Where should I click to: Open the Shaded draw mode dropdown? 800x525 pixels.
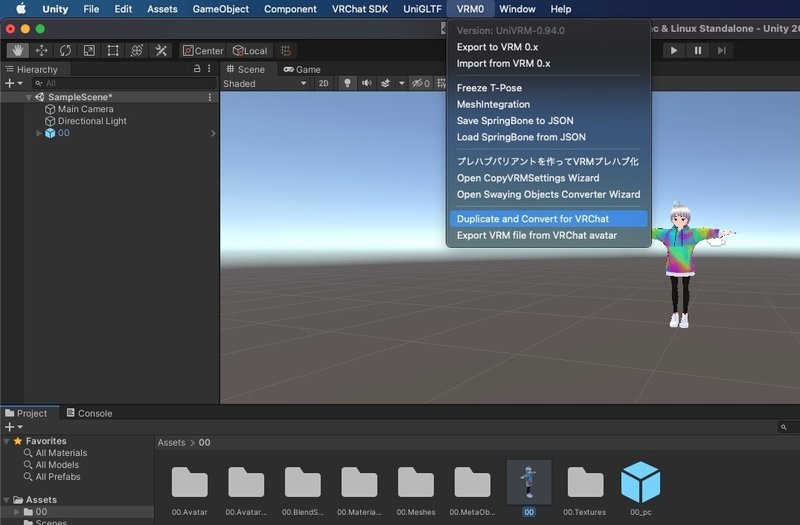(265, 83)
